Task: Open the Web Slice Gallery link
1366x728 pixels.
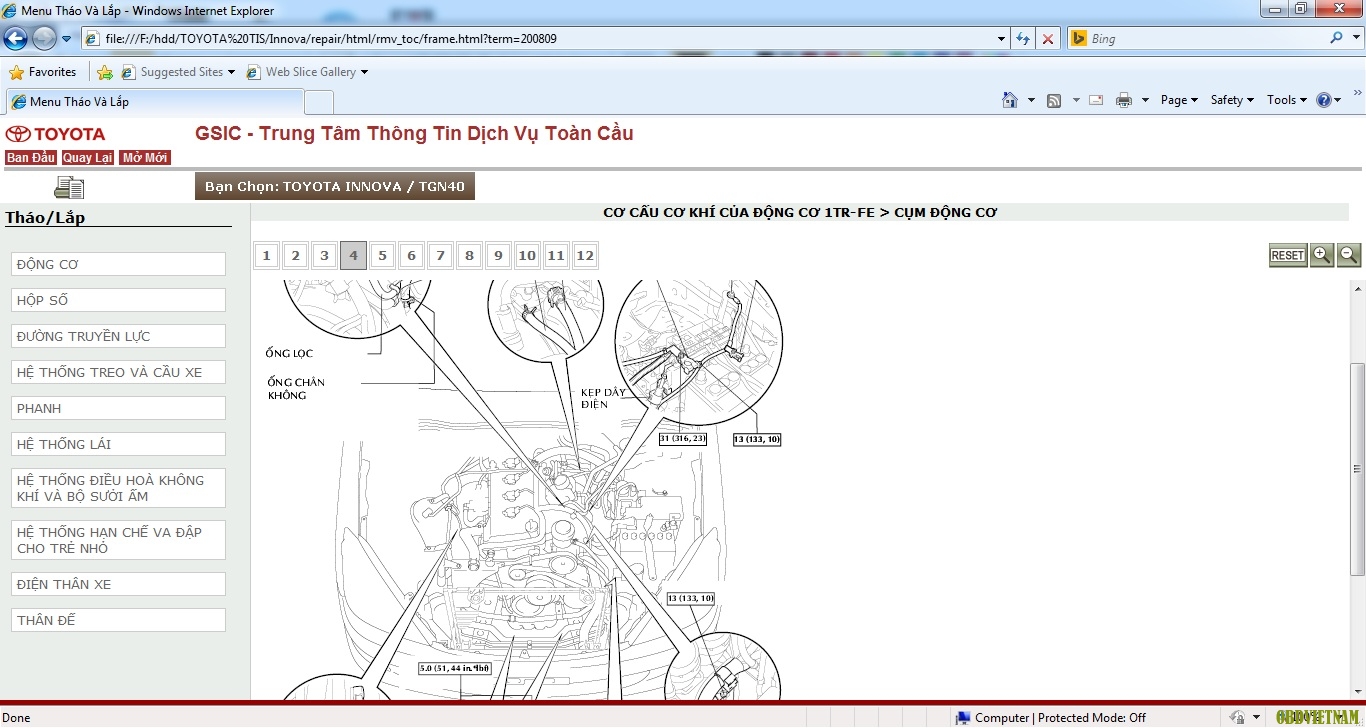Action: (x=307, y=72)
